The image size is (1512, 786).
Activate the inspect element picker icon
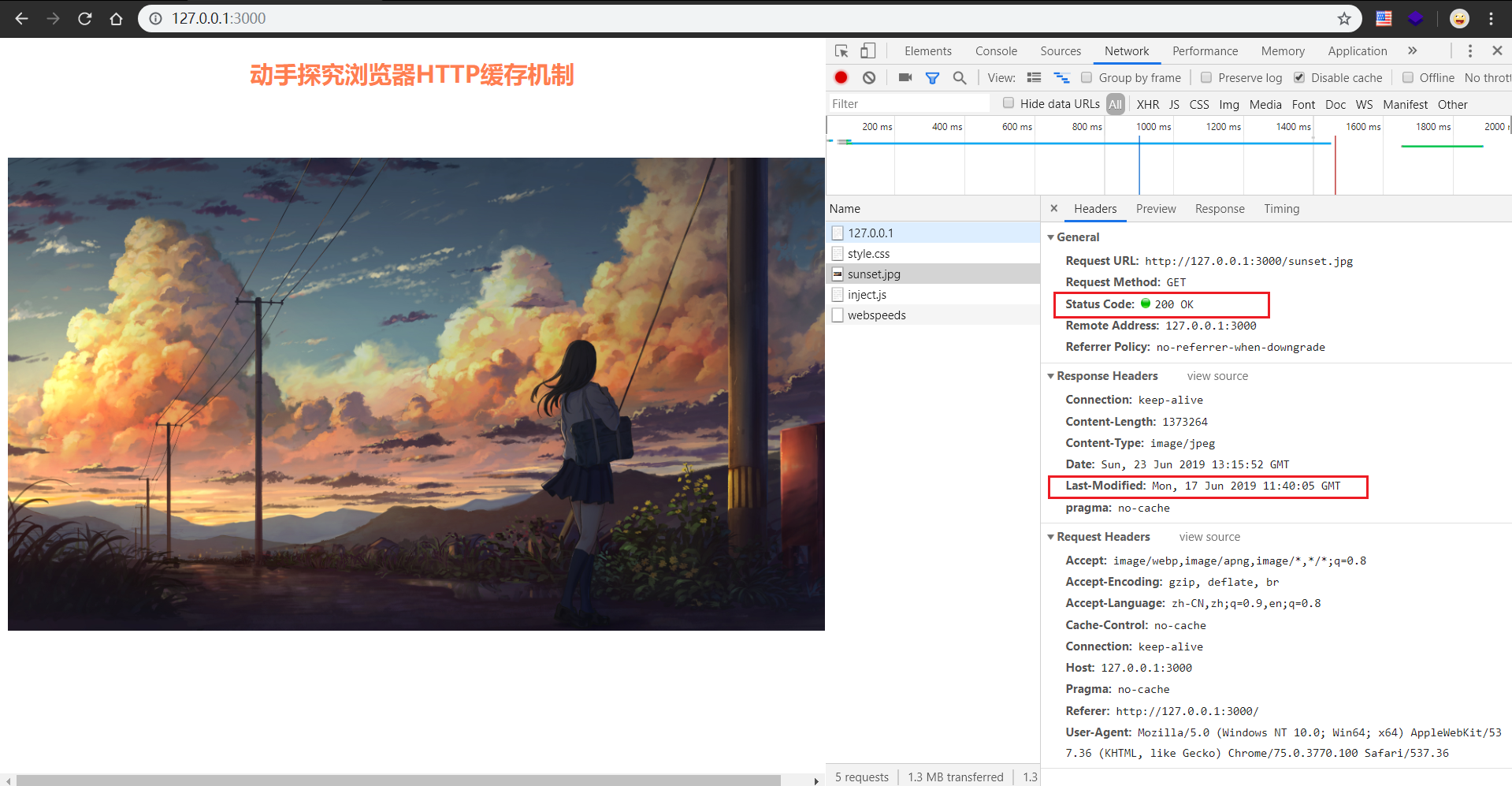tap(841, 51)
